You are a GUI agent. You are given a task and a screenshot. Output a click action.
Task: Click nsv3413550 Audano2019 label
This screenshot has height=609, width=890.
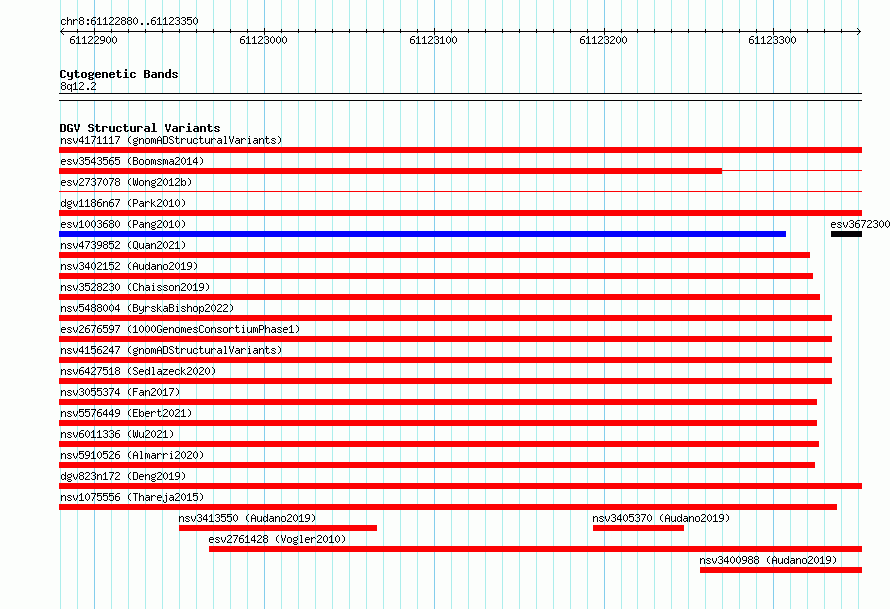(247, 518)
